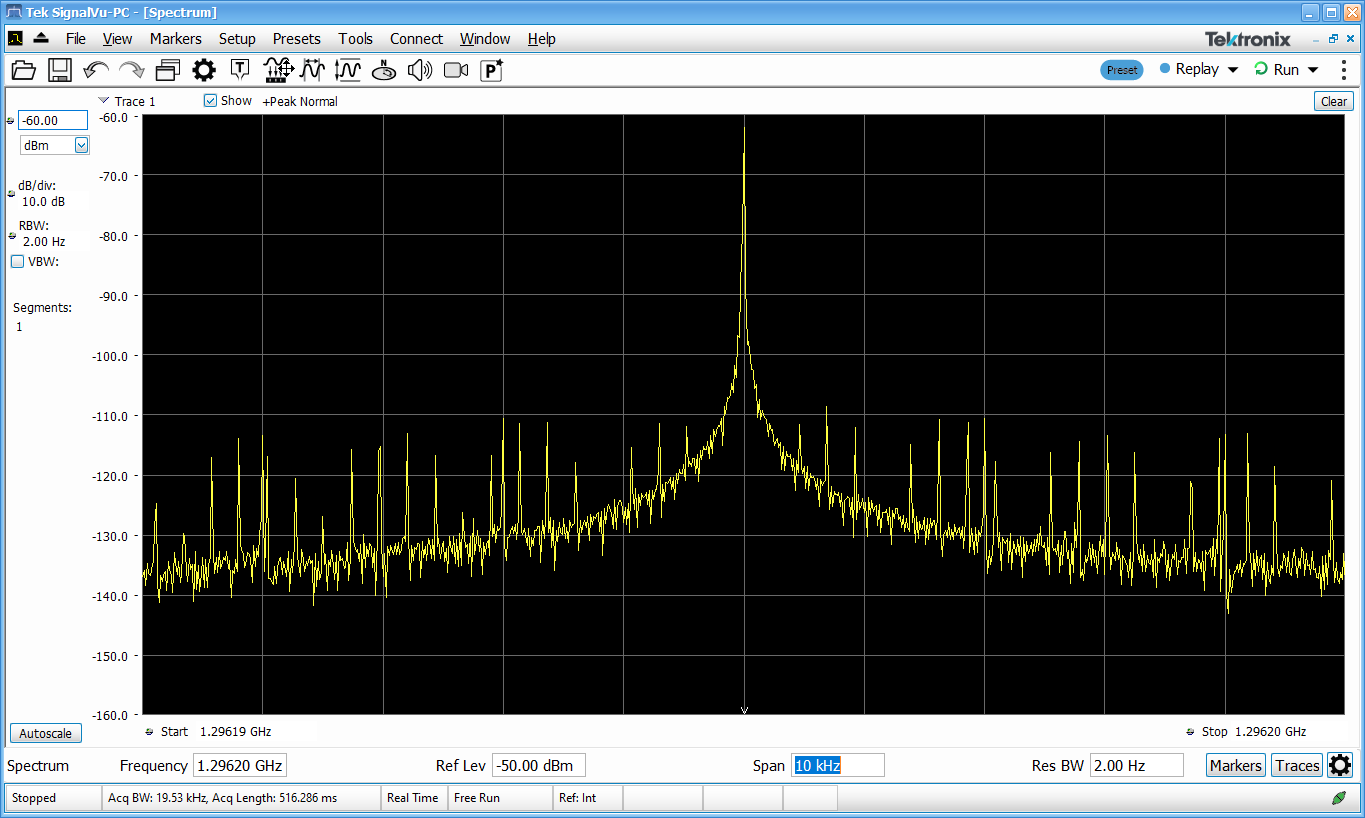Image resolution: width=1365 pixels, height=818 pixels.
Task: Open the Window menu
Action: pyautogui.click(x=485, y=39)
